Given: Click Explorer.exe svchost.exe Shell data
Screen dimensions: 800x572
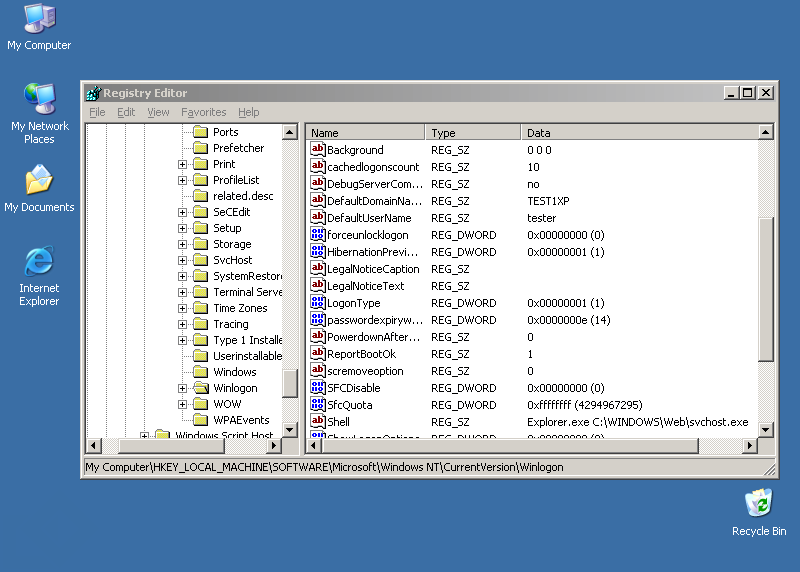Looking at the screenshot, I should pos(638,422).
